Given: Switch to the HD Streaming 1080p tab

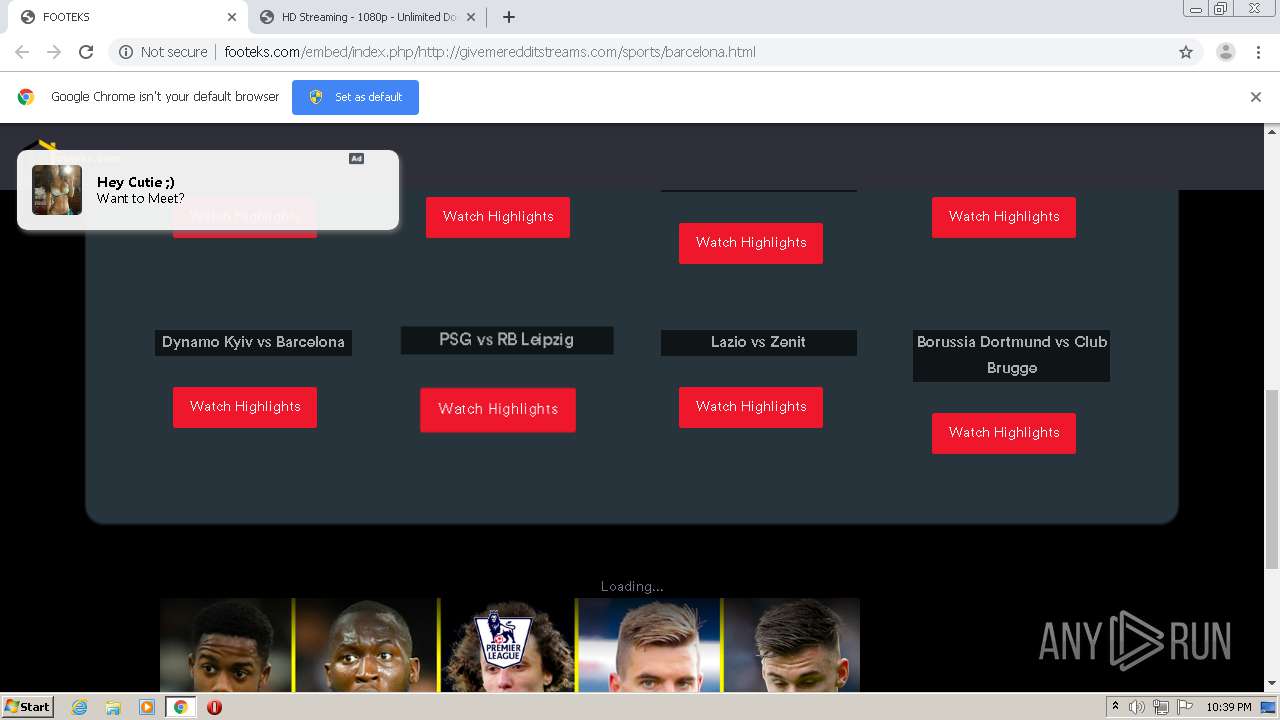Looking at the screenshot, I should click(369, 17).
